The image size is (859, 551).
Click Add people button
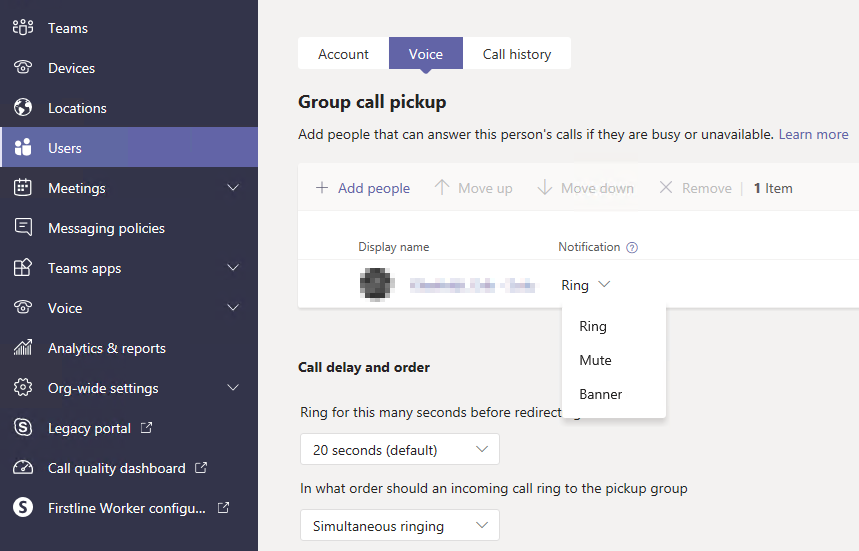363,188
